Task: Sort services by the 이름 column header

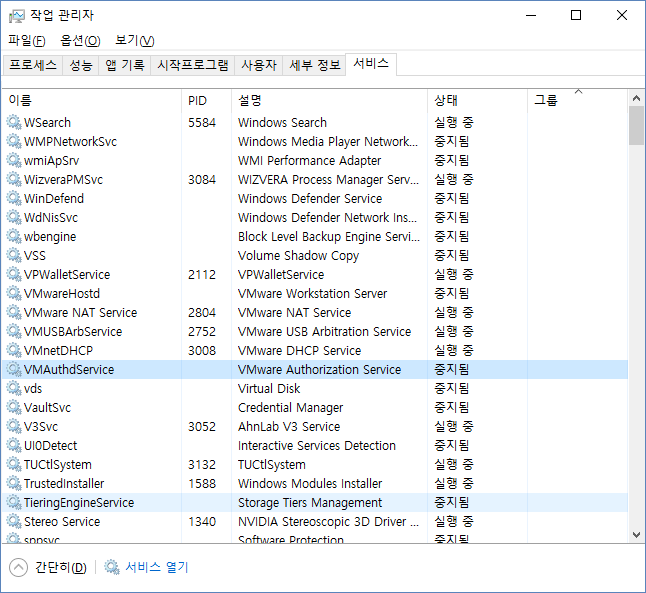Action: pos(92,100)
